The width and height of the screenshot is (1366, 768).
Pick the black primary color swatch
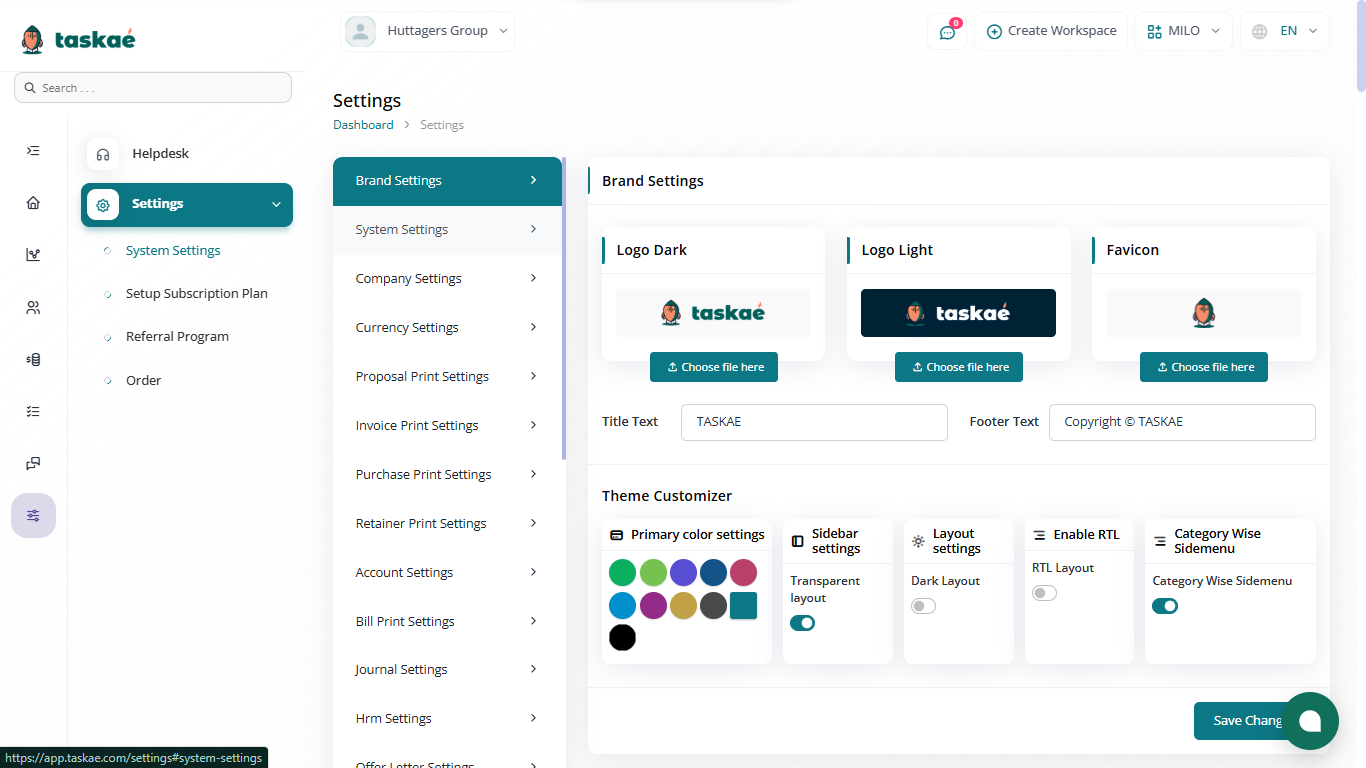[x=623, y=637]
